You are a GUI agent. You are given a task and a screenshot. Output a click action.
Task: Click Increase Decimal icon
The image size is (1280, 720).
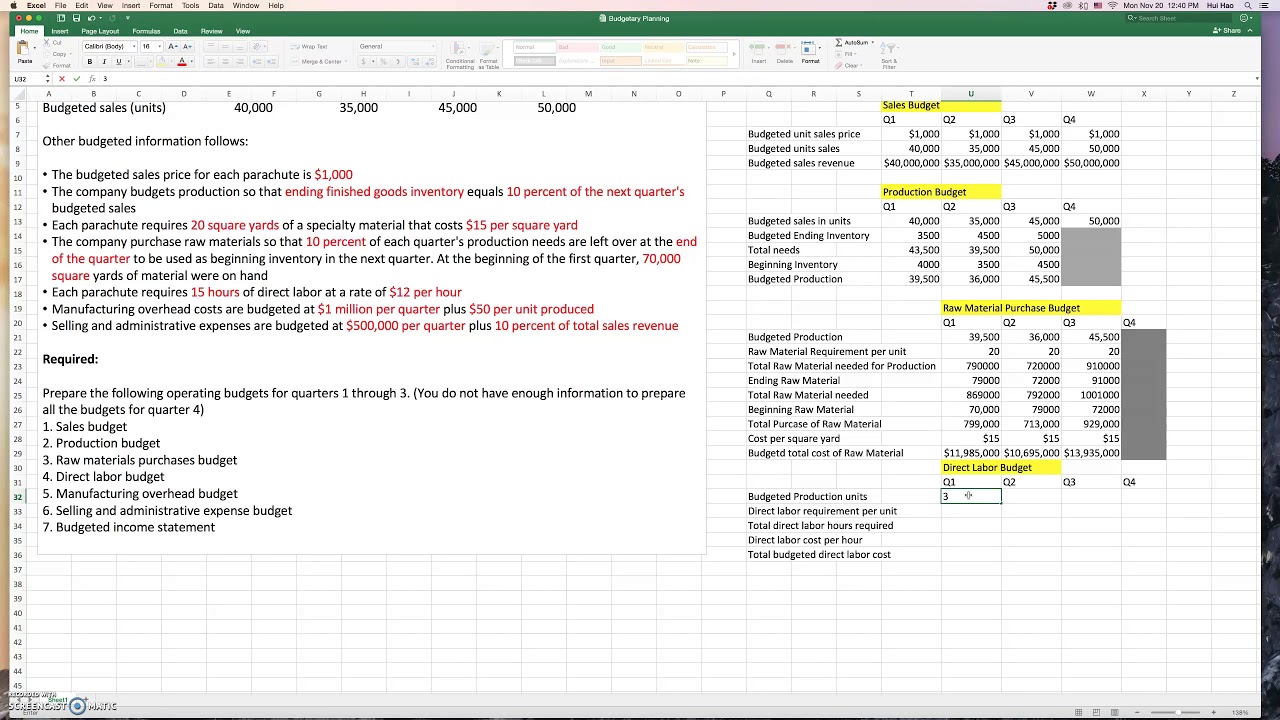pyautogui.click(x=414, y=62)
